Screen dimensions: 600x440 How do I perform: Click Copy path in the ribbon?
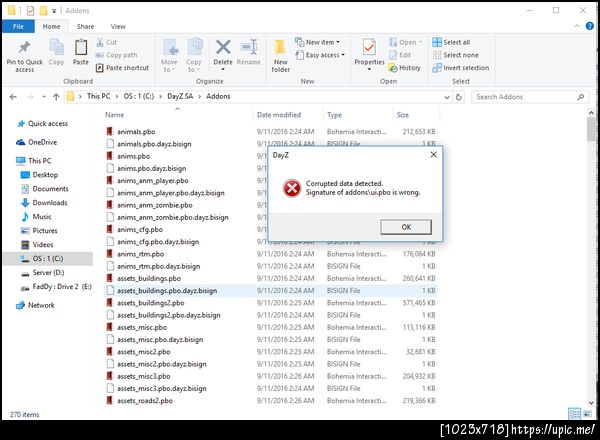[116, 55]
